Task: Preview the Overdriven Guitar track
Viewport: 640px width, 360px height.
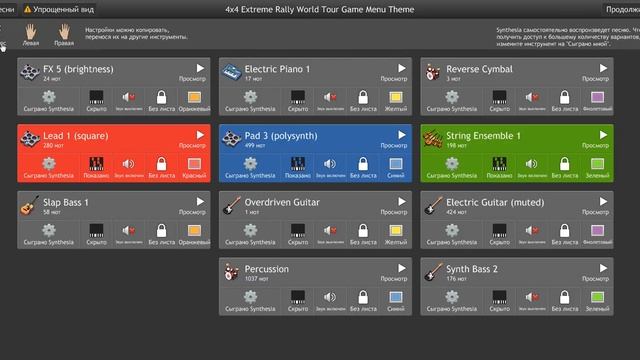Action: click(402, 202)
